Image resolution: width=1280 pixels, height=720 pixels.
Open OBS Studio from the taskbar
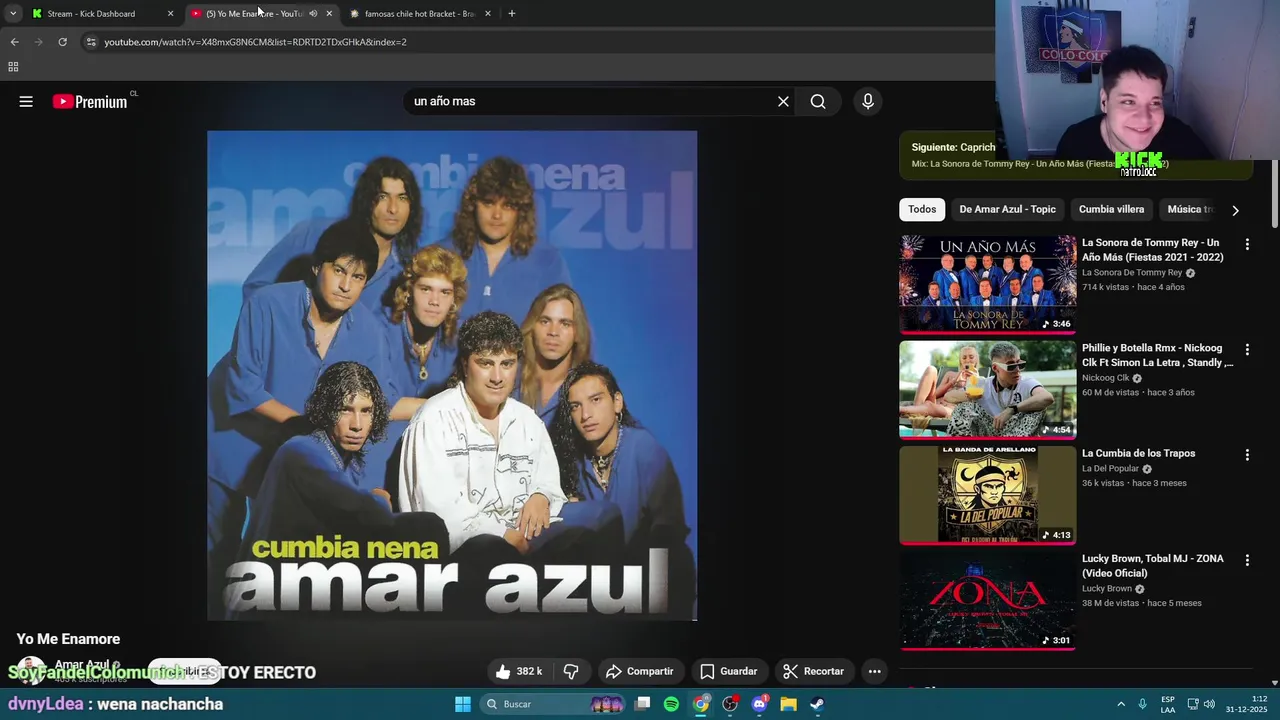point(730,704)
